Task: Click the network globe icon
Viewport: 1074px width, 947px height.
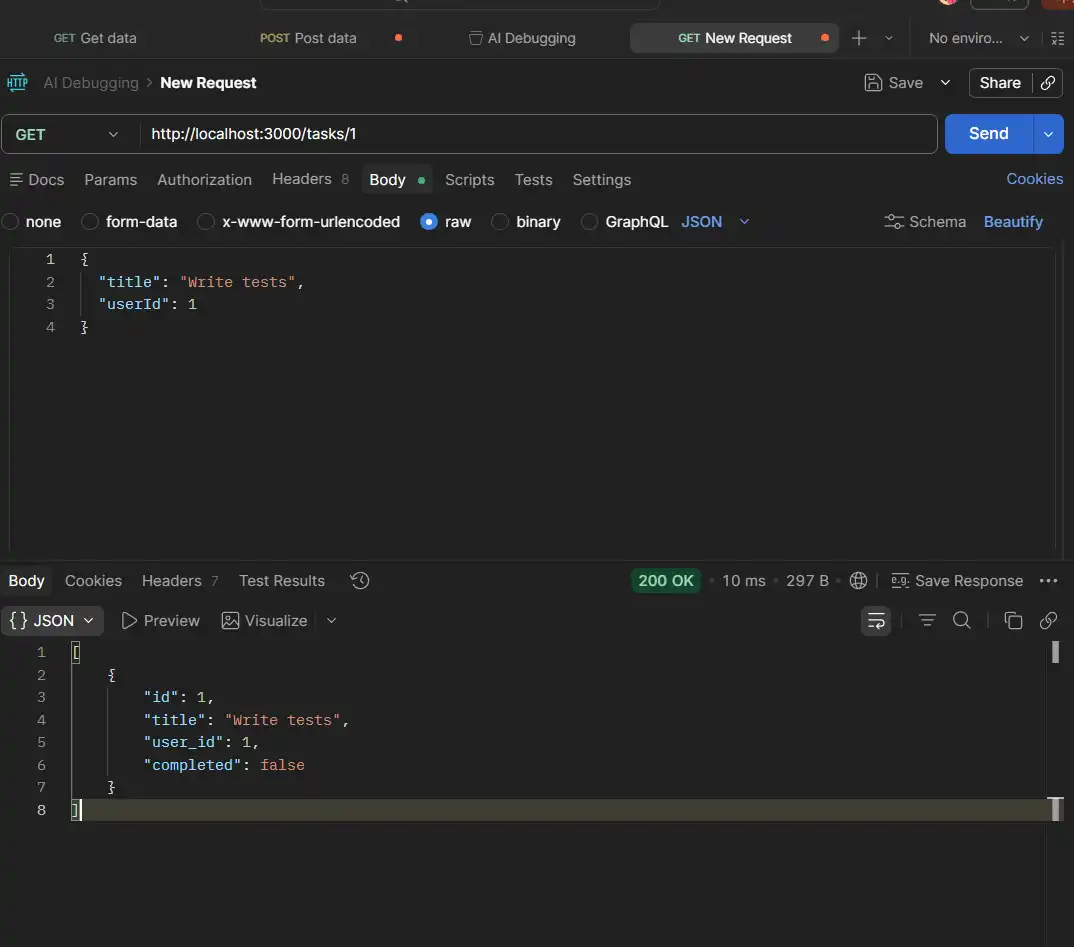Action: coord(858,581)
